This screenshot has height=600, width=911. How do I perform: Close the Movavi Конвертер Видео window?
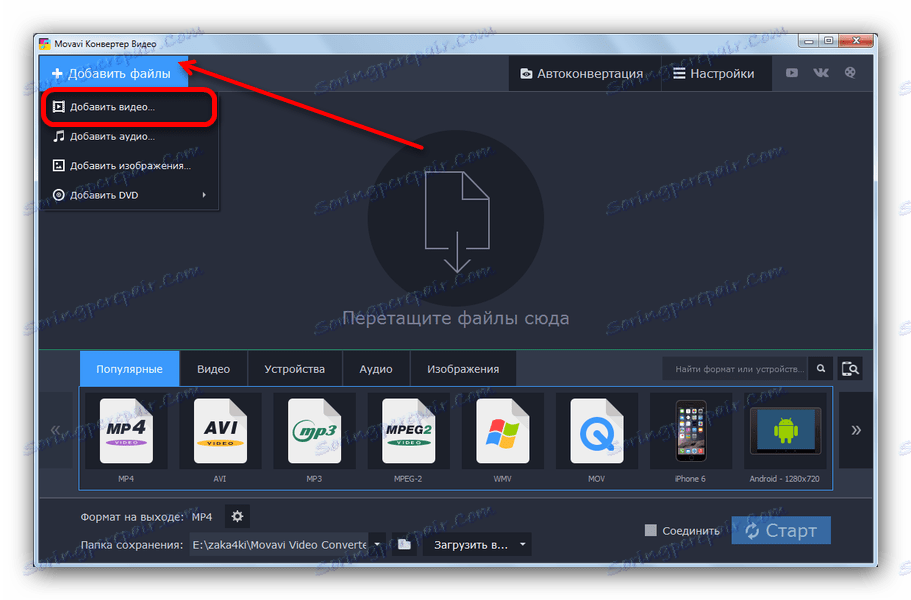tap(856, 41)
